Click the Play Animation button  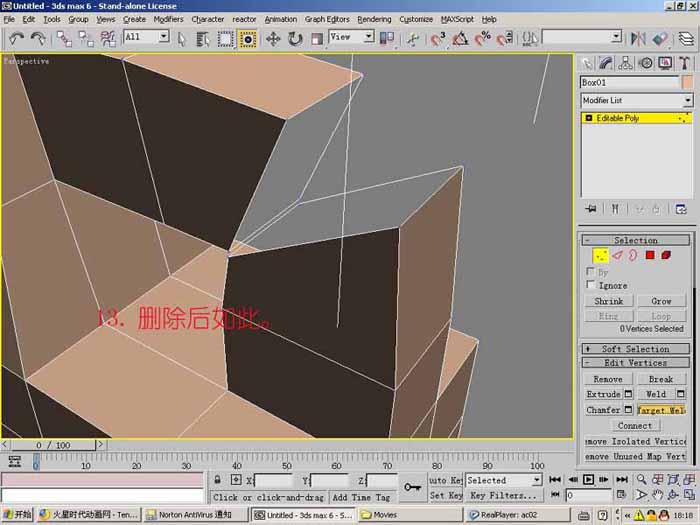(x=588, y=479)
